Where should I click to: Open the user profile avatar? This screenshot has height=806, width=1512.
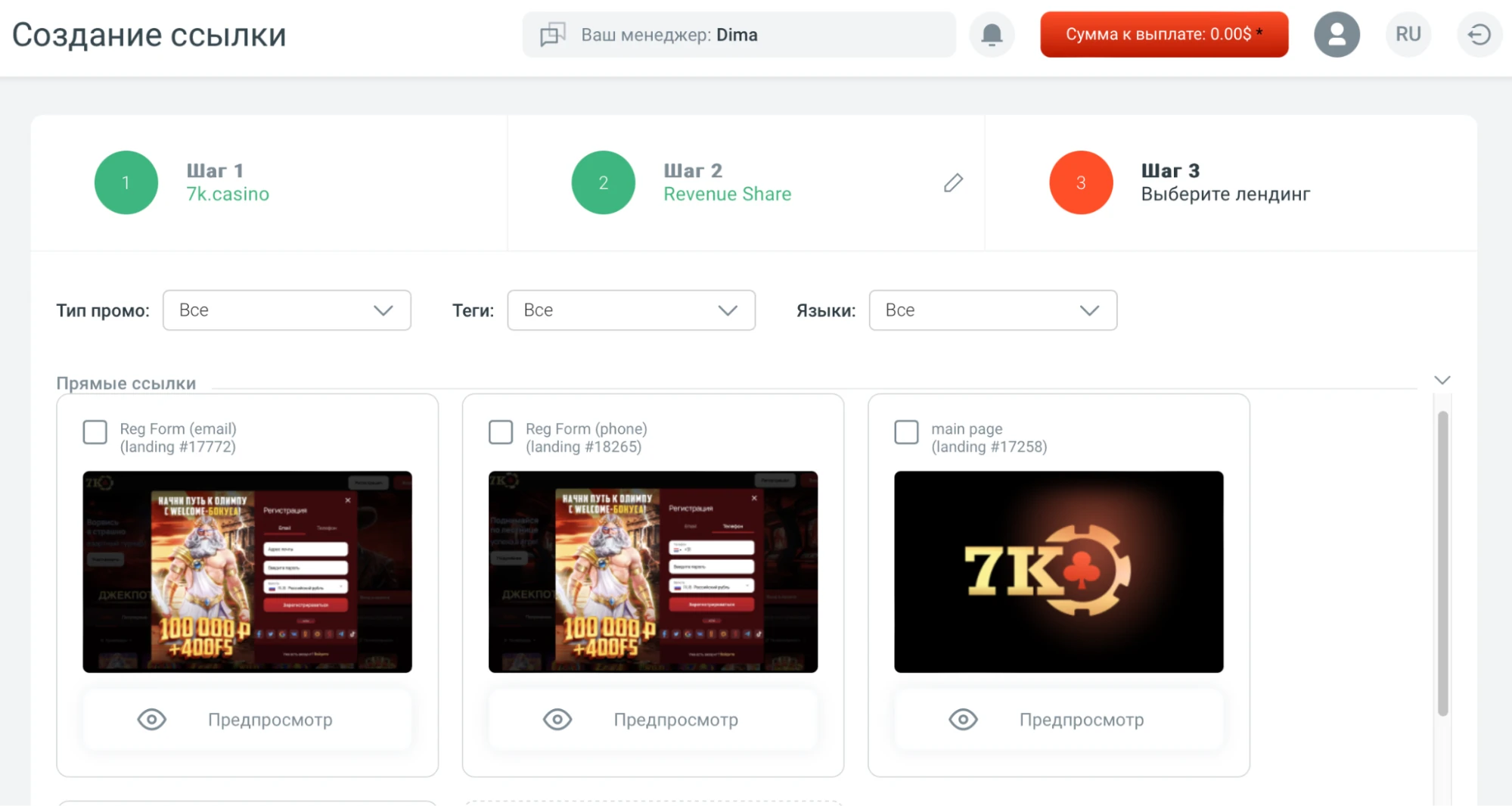coord(1337,35)
